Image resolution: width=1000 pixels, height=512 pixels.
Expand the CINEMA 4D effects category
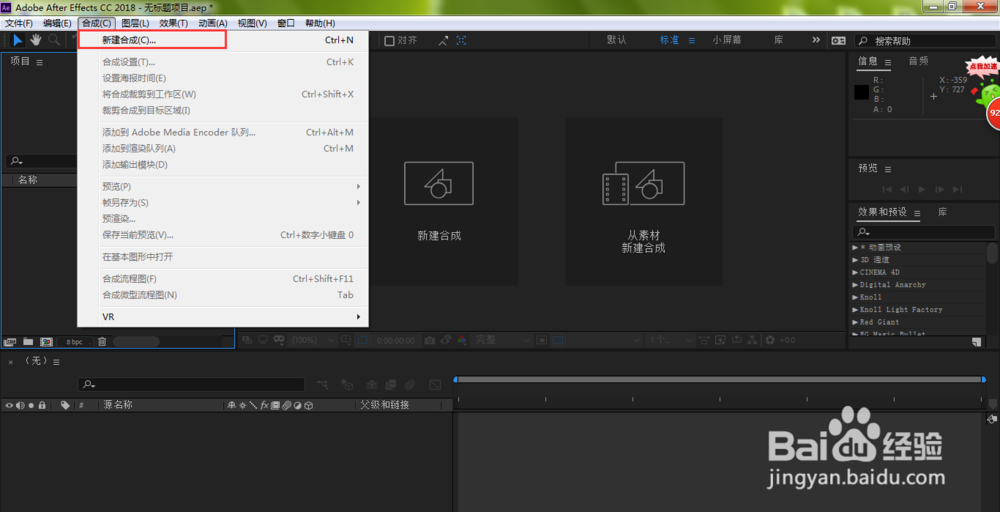855,272
